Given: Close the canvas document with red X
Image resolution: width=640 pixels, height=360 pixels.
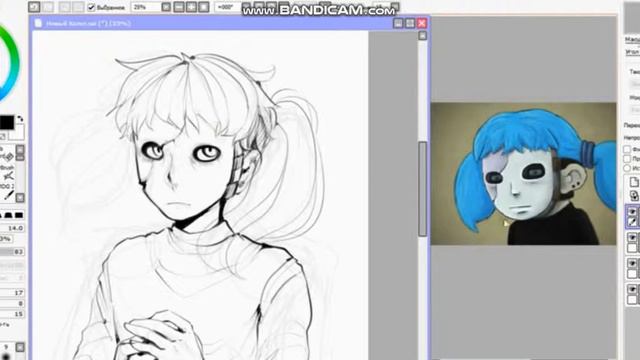Looking at the screenshot, I should [422, 23].
